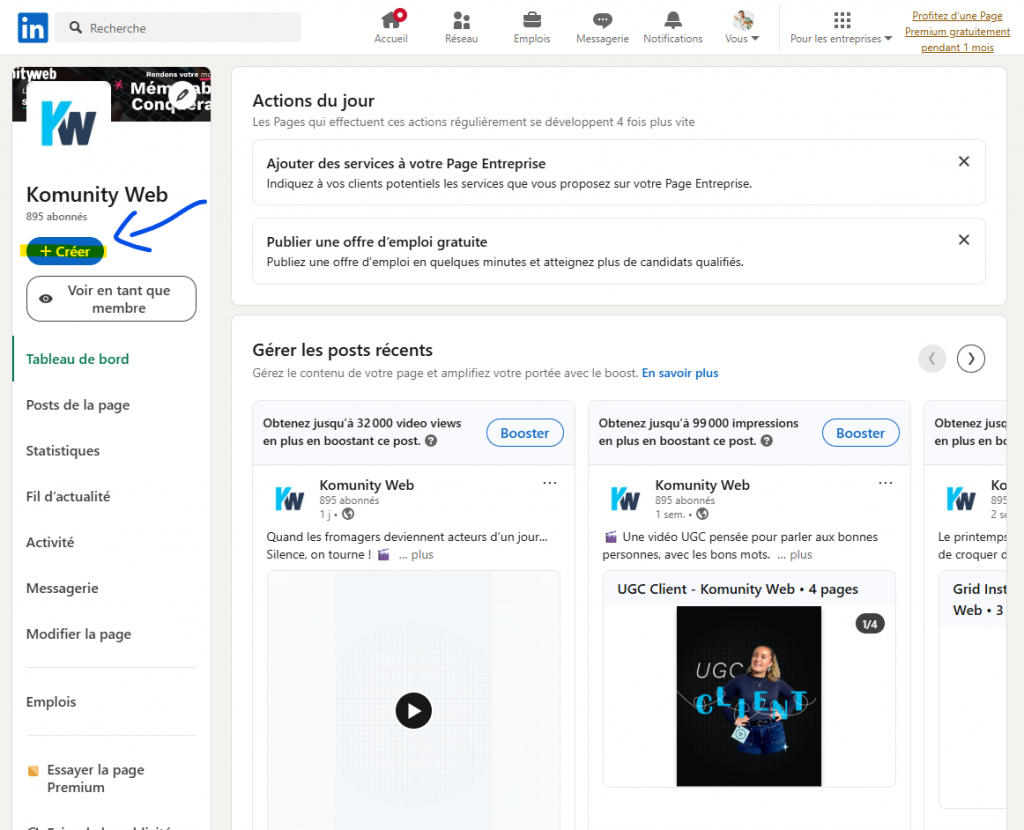Click help icon beside 32 000 video views text
Screen dimensions: 1024x830
coord(431,441)
